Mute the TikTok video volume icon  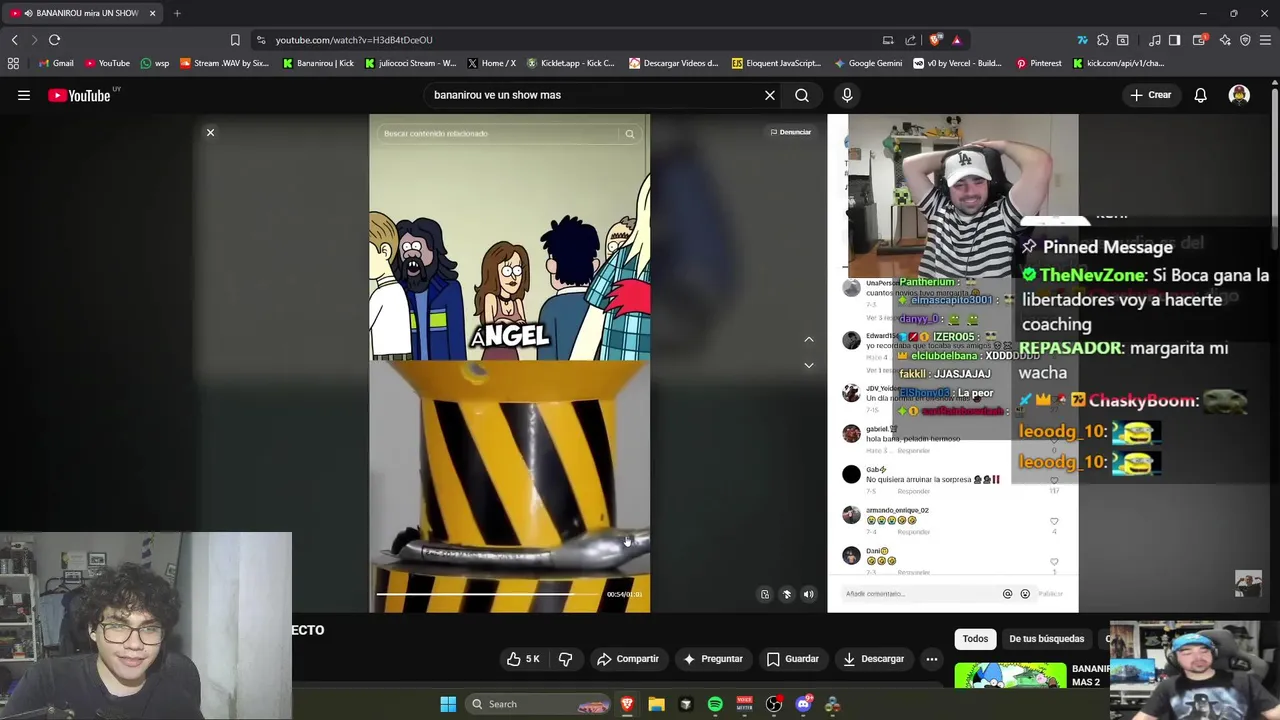click(809, 594)
